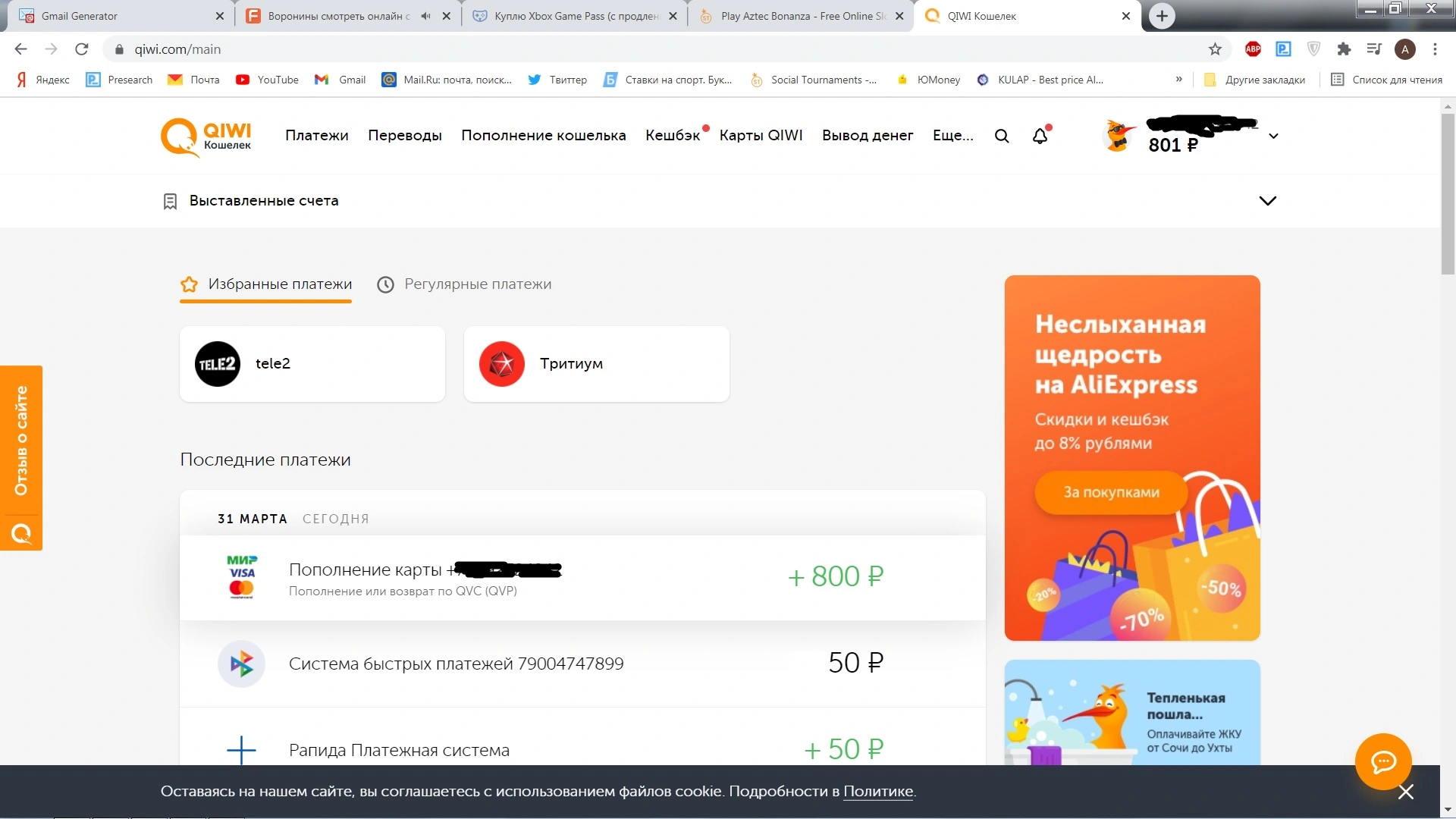Open the Твиттер bookmark
Screen dimensions: 1456x819
click(x=557, y=80)
